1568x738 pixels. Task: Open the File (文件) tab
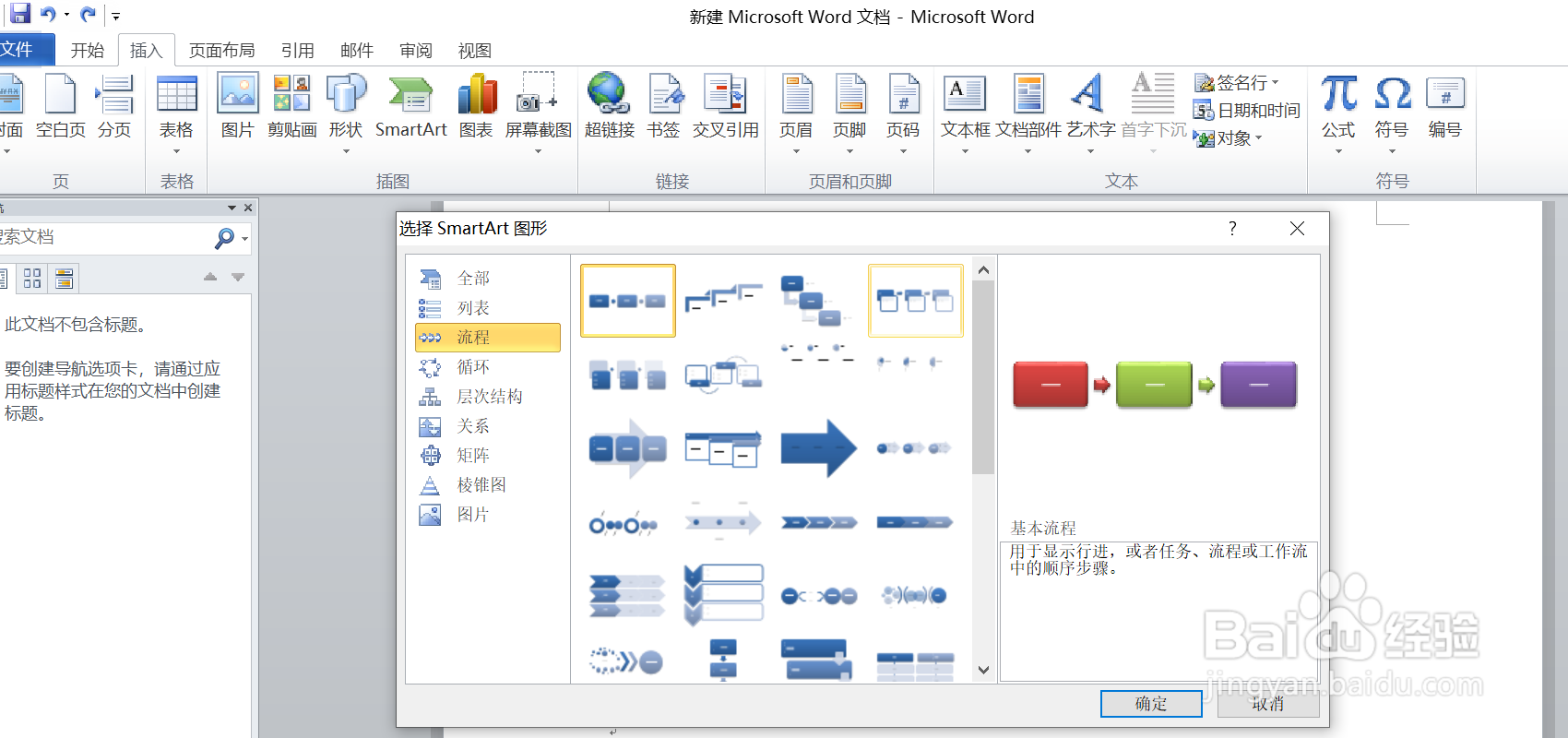pyautogui.click(x=24, y=50)
